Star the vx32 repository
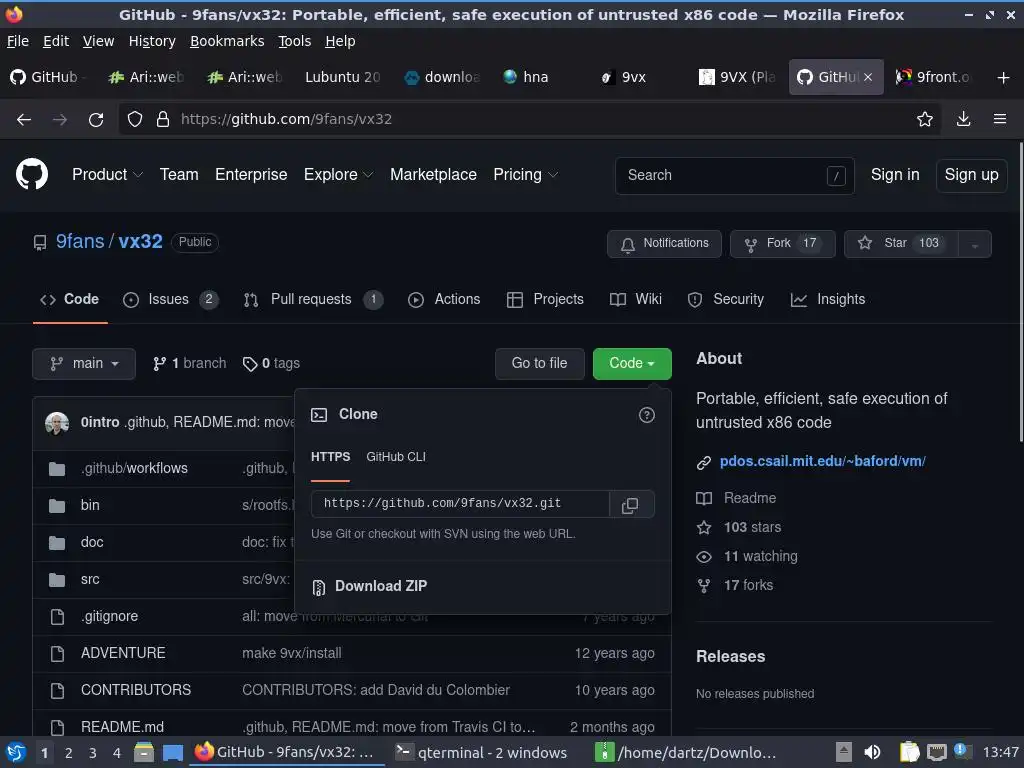This screenshot has height=768, width=1024. [x=901, y=244]
